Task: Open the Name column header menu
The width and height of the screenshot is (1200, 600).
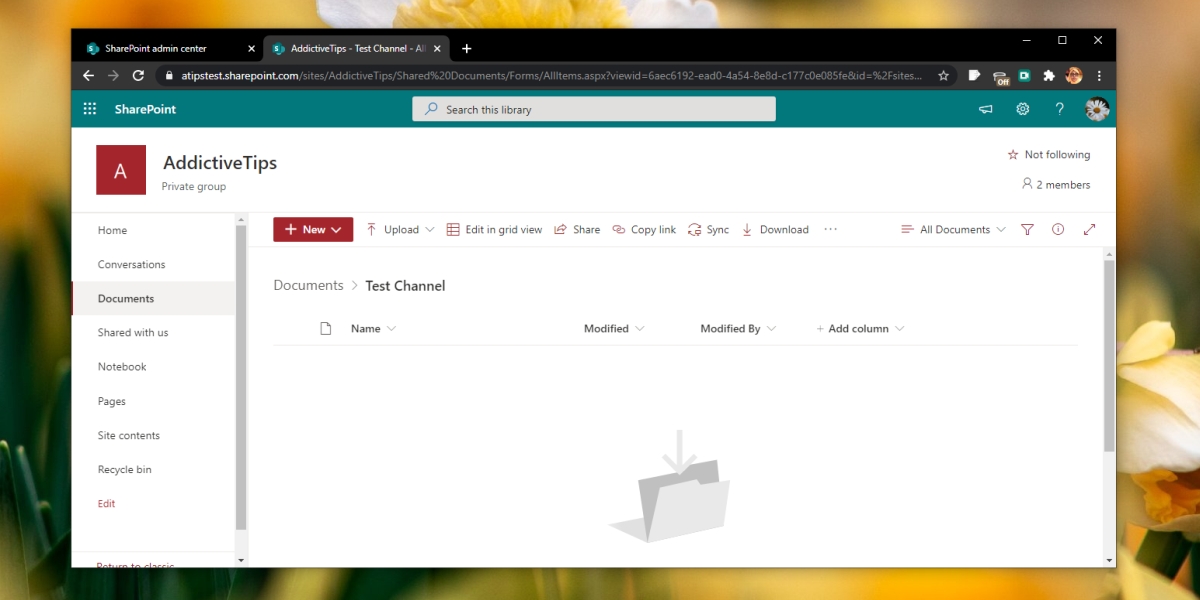Action: point(373,329)
